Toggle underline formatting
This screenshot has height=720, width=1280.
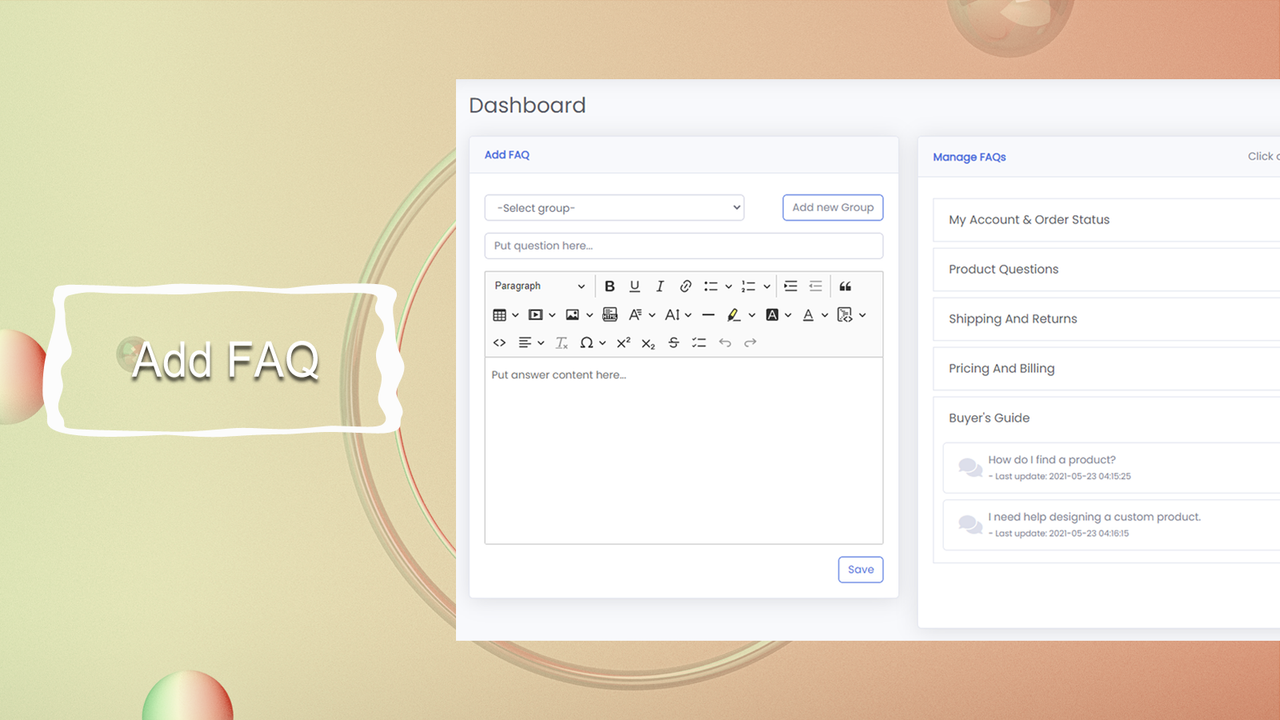pyautogui.click(x=634, y=286)
